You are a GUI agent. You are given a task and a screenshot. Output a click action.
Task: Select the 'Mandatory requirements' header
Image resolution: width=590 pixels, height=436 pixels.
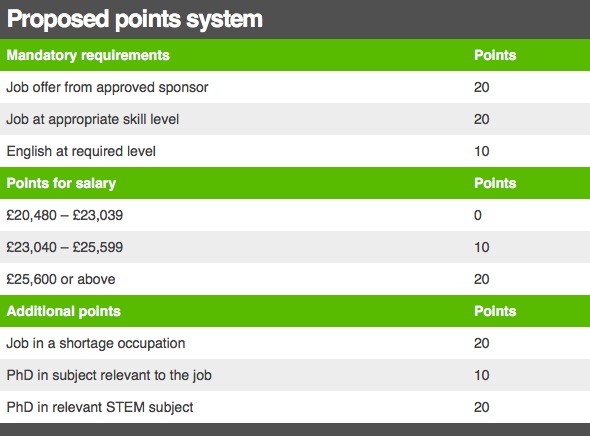coord(88,55)
